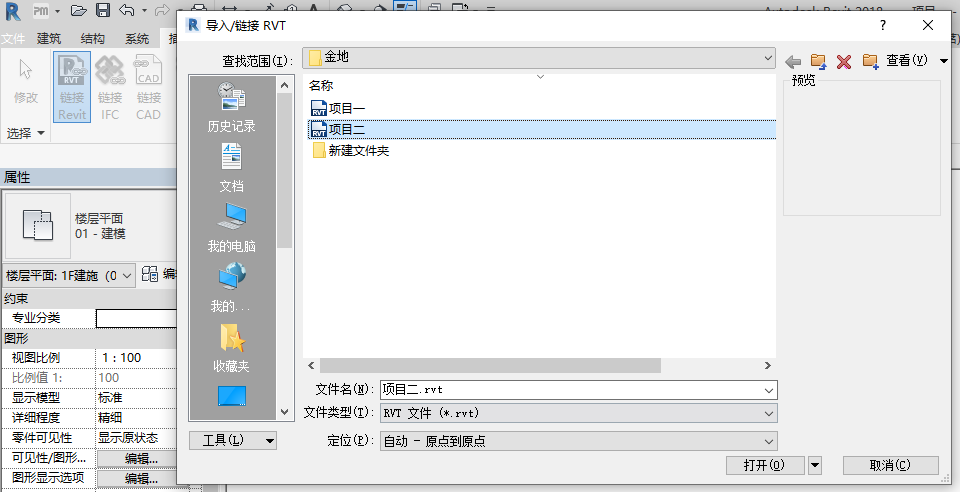This screenshot has width=960, height=492.
Task: Go back with the gray arrow icon
Action: 793,61
